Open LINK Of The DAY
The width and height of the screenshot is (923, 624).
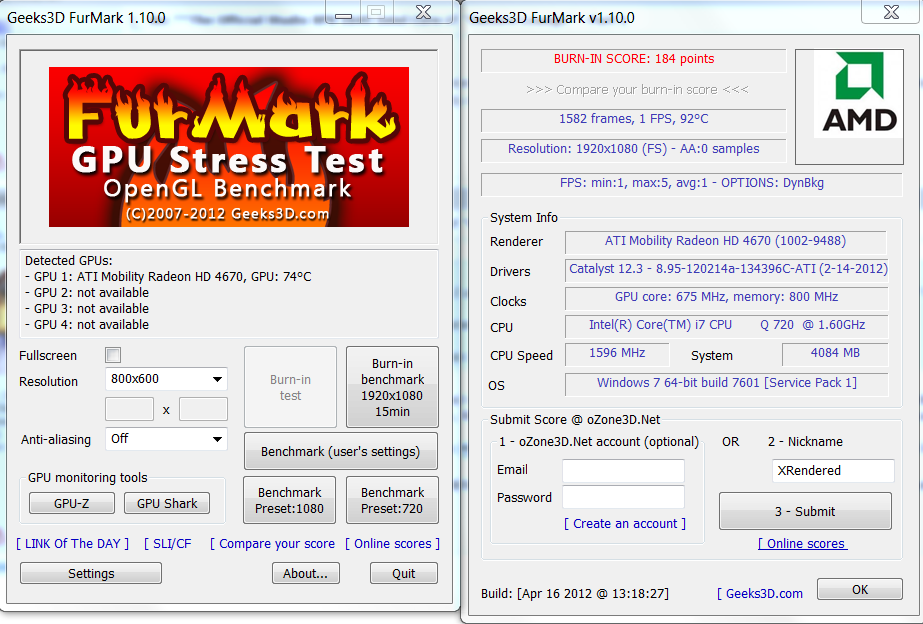(72, 544)
